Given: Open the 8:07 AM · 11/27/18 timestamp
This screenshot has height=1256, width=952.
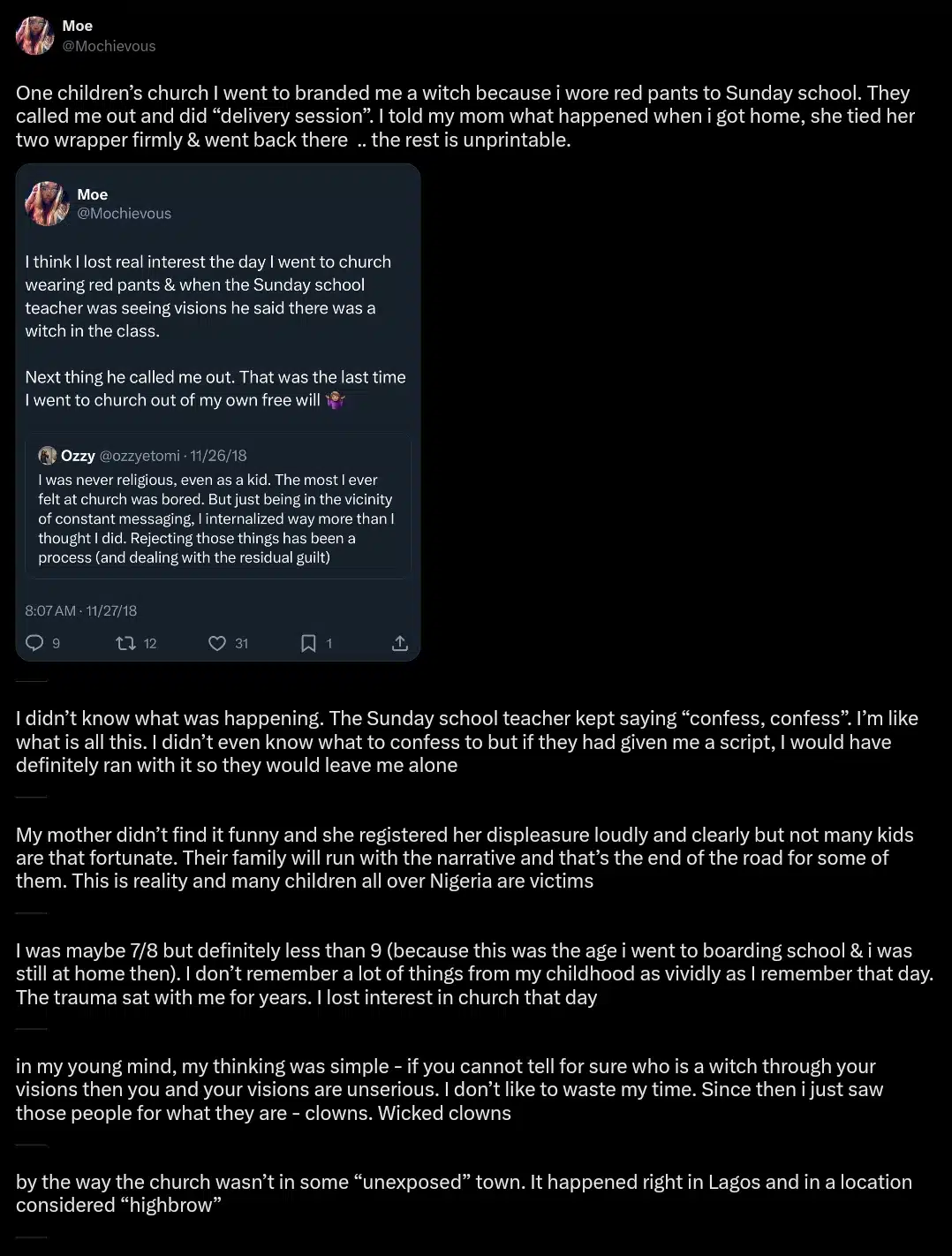Looking at the screenshot, I should (81, 610).
